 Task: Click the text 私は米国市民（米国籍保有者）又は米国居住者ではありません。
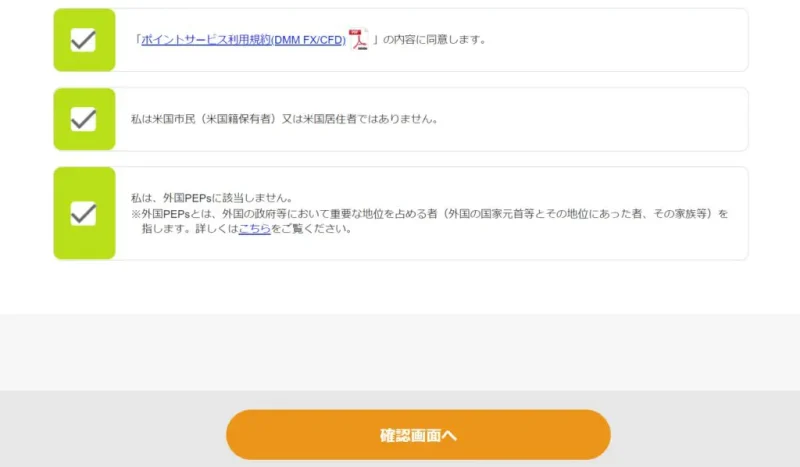point(284,119)
